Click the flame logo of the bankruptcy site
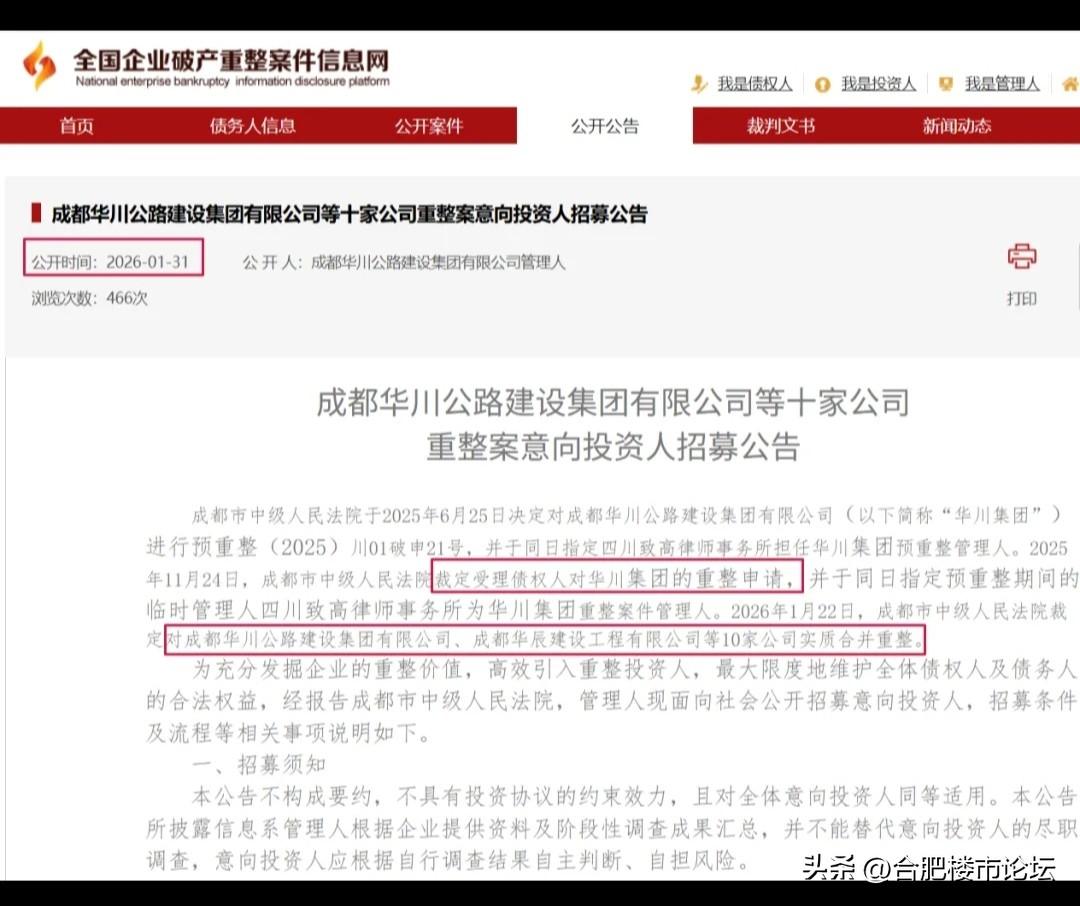 (39, 65)
